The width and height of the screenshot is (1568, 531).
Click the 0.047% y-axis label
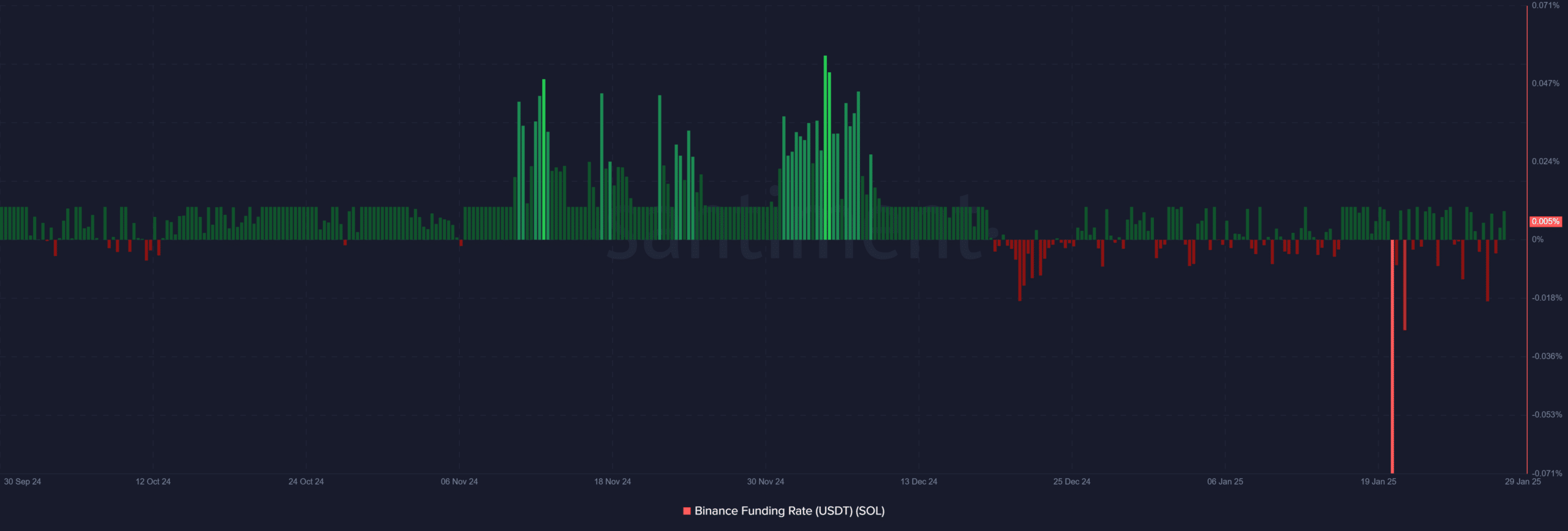click(x=1545, y=83)
